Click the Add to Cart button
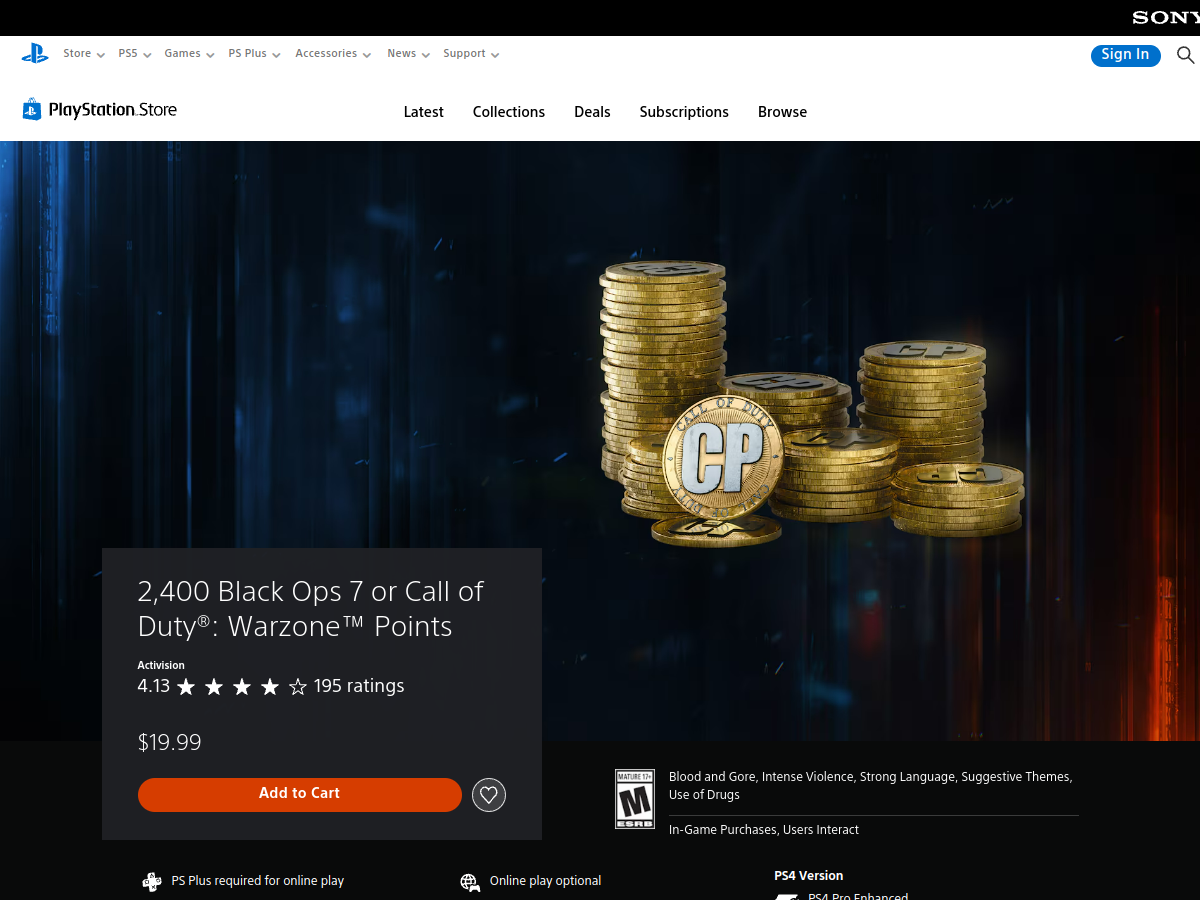The image size is (1200, 900). 300,794
